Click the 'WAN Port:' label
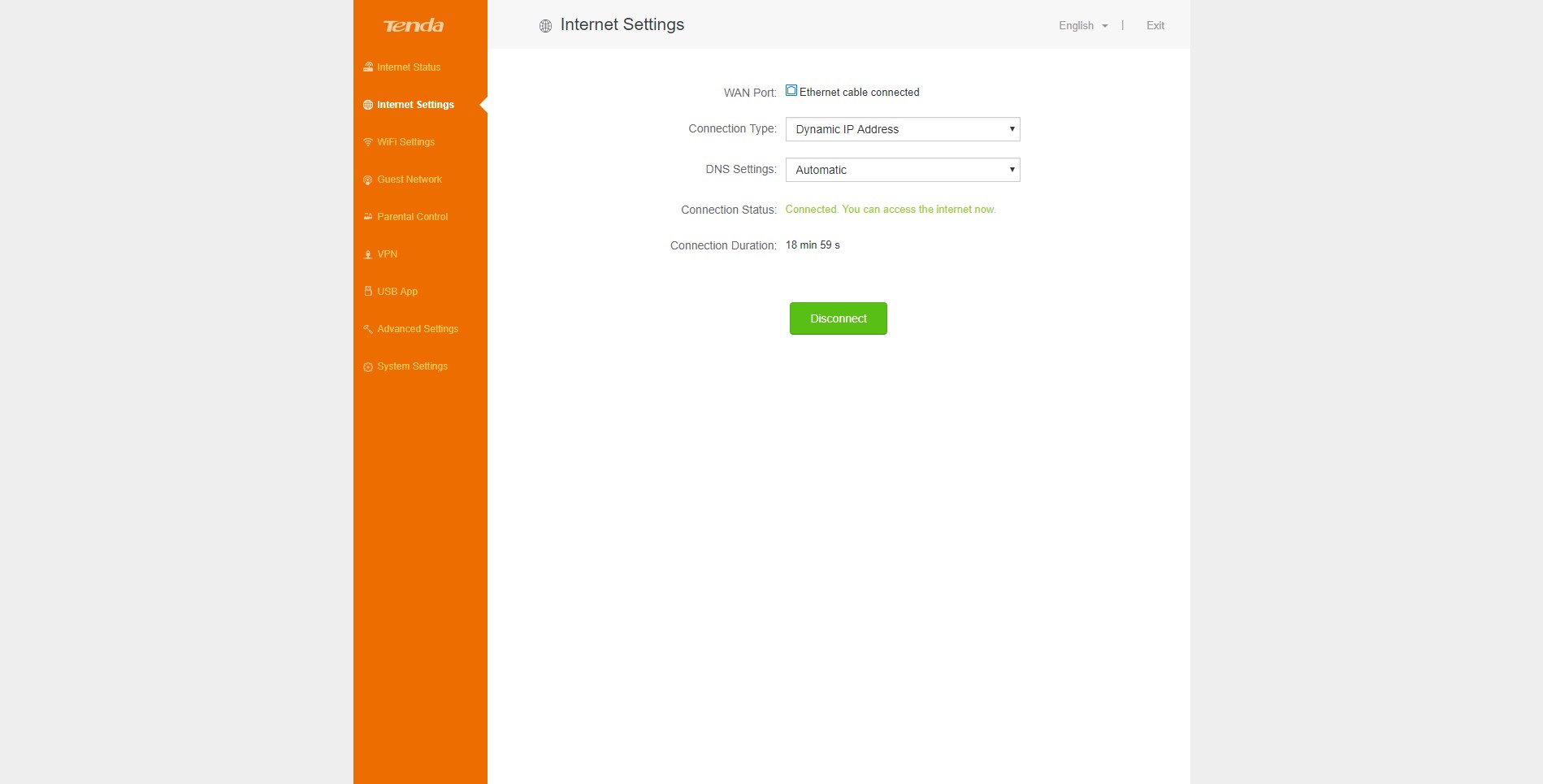This screenshot has height=784, width=1543. tap(750, 93)
